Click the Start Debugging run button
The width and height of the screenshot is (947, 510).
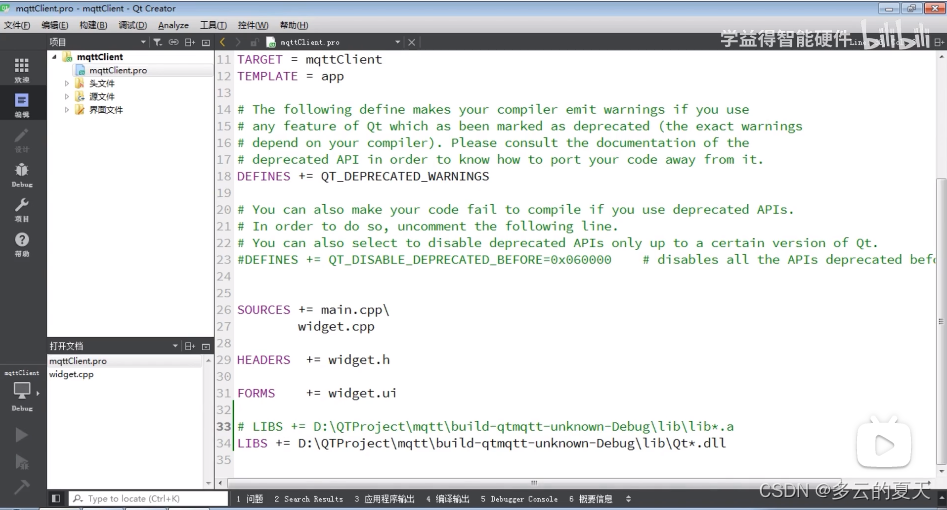click(21, 463)
